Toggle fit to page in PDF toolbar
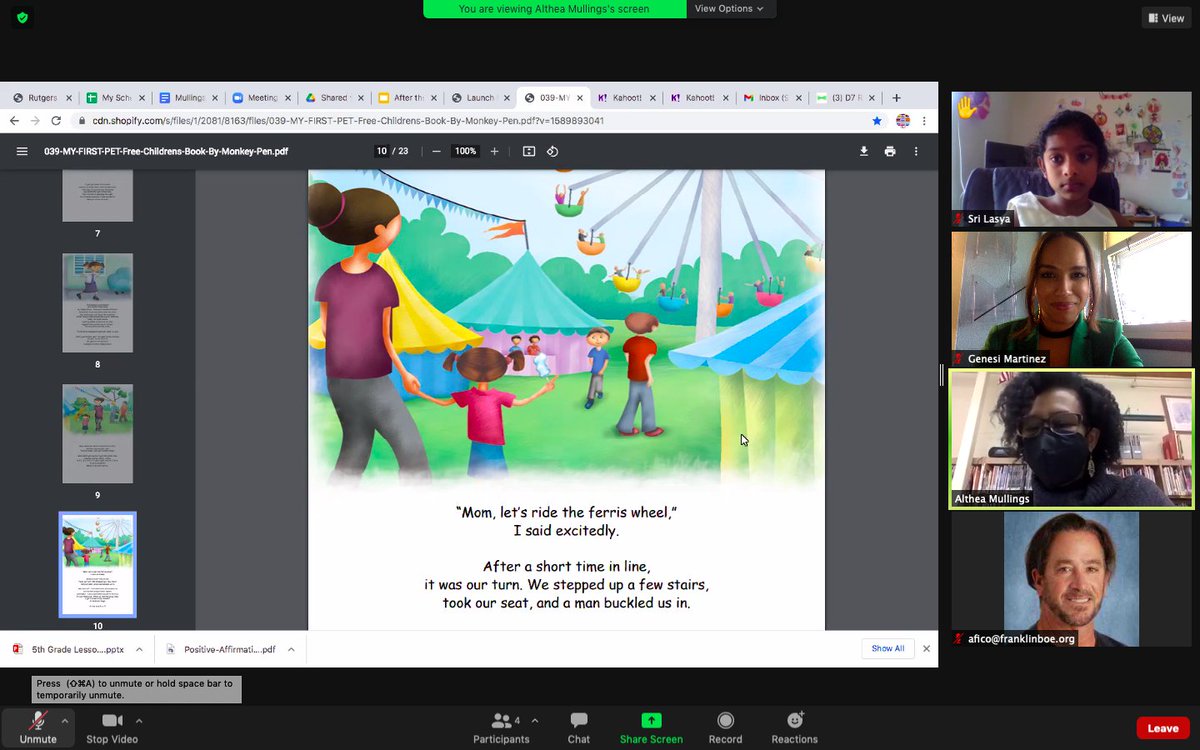This screenshot has width=1200, height=750. click(529, 151)
